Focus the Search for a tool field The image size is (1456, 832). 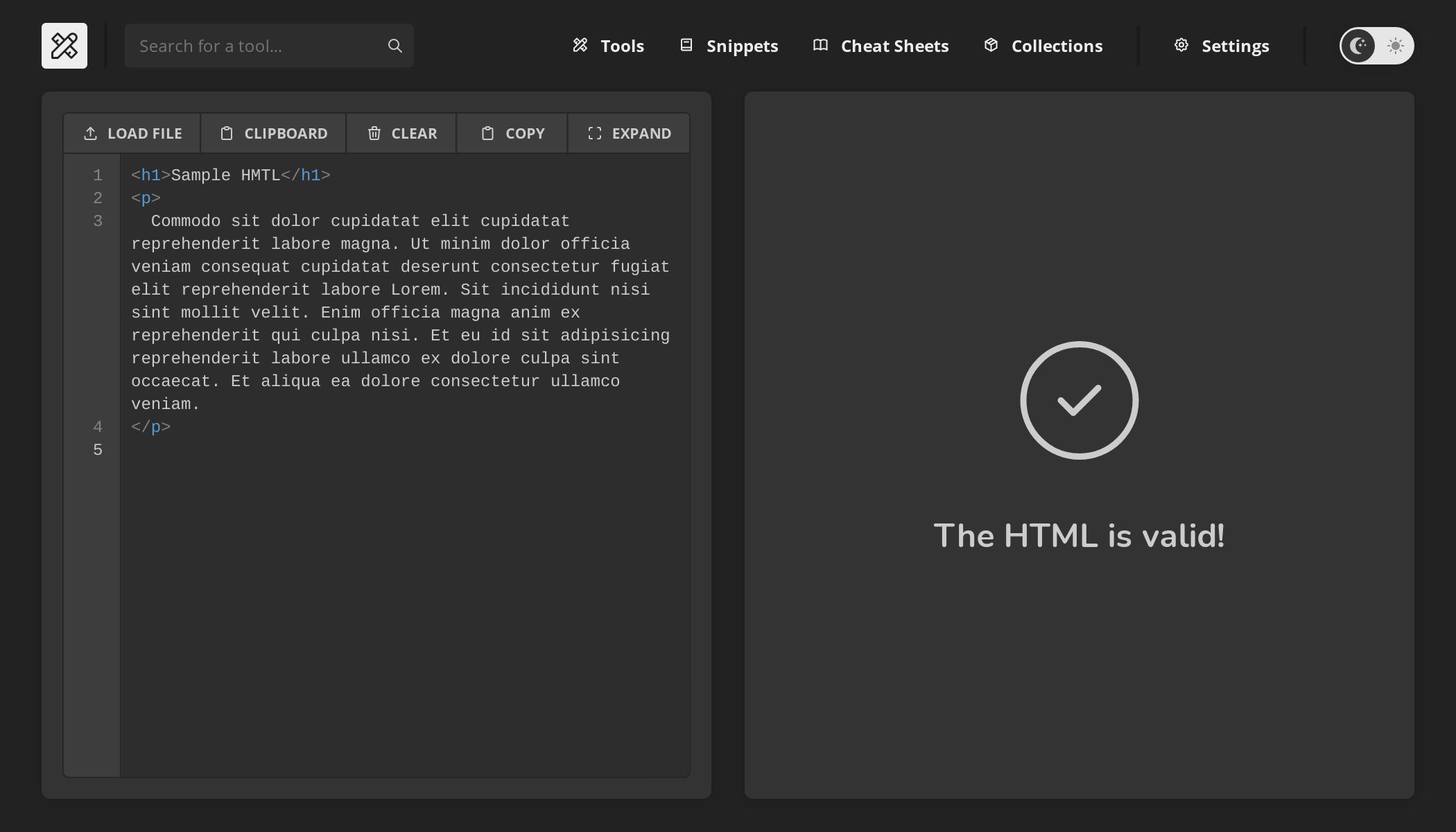click(x=269, y=46)
